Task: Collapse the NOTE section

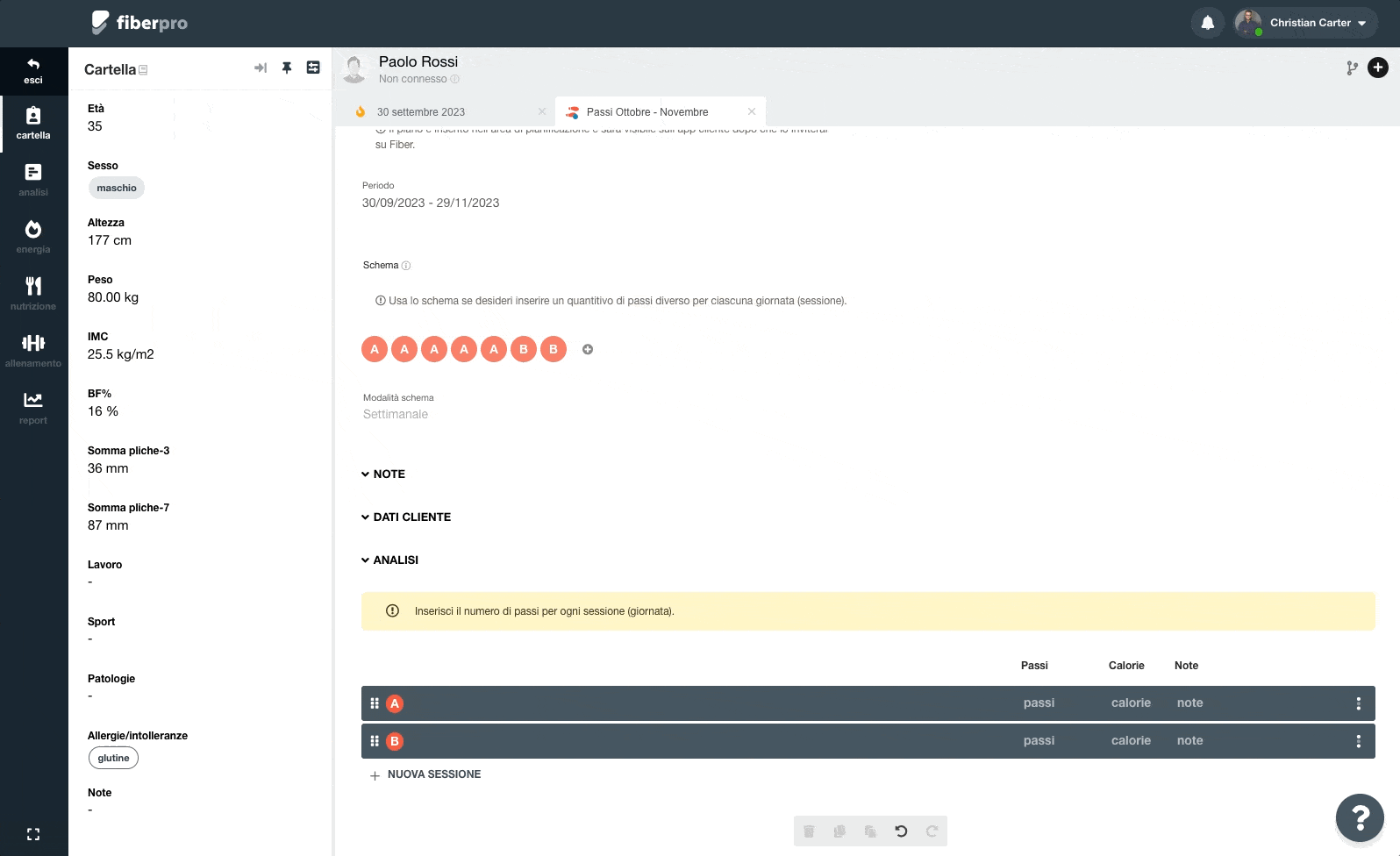Action: tap(383, 474)
